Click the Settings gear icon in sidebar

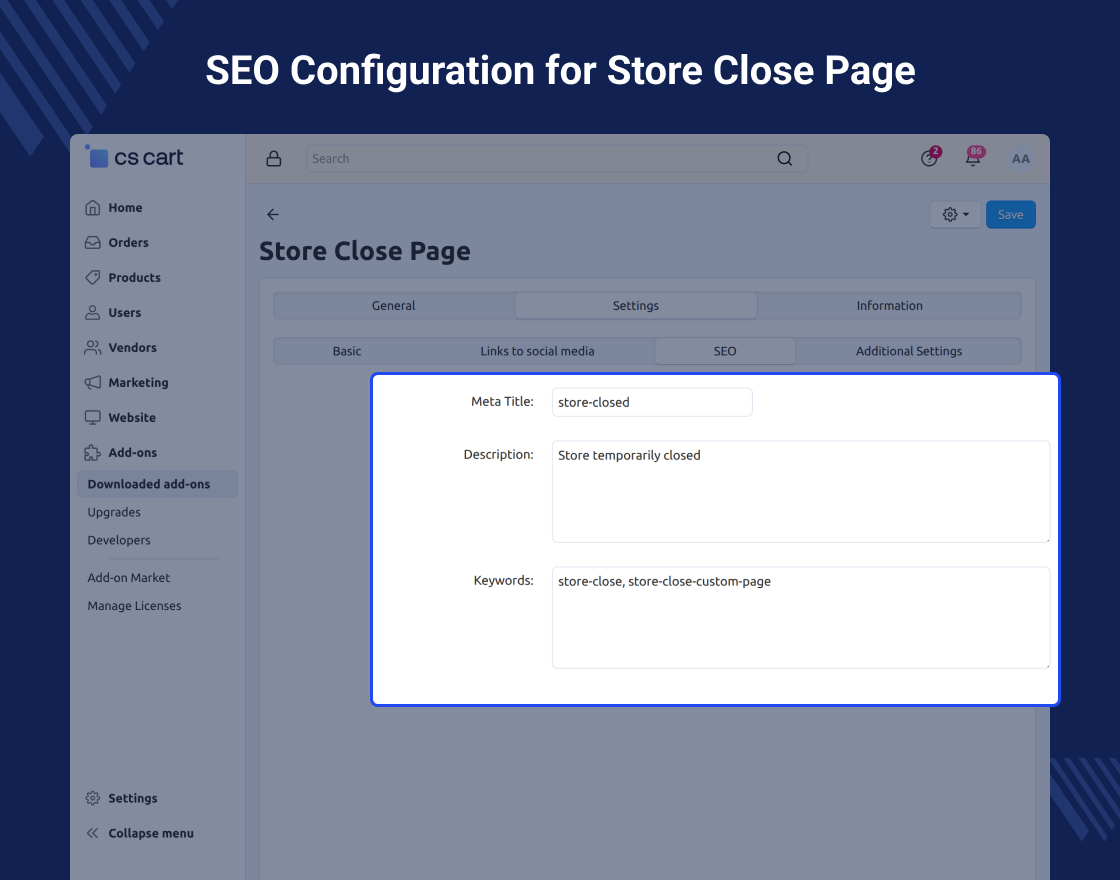coord(93,799)
